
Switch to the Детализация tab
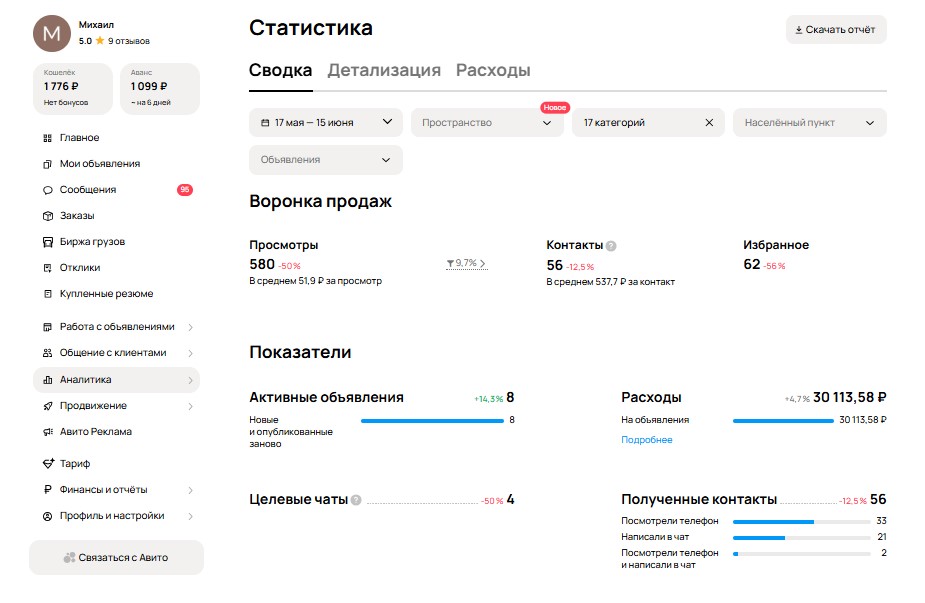(384, 70)
